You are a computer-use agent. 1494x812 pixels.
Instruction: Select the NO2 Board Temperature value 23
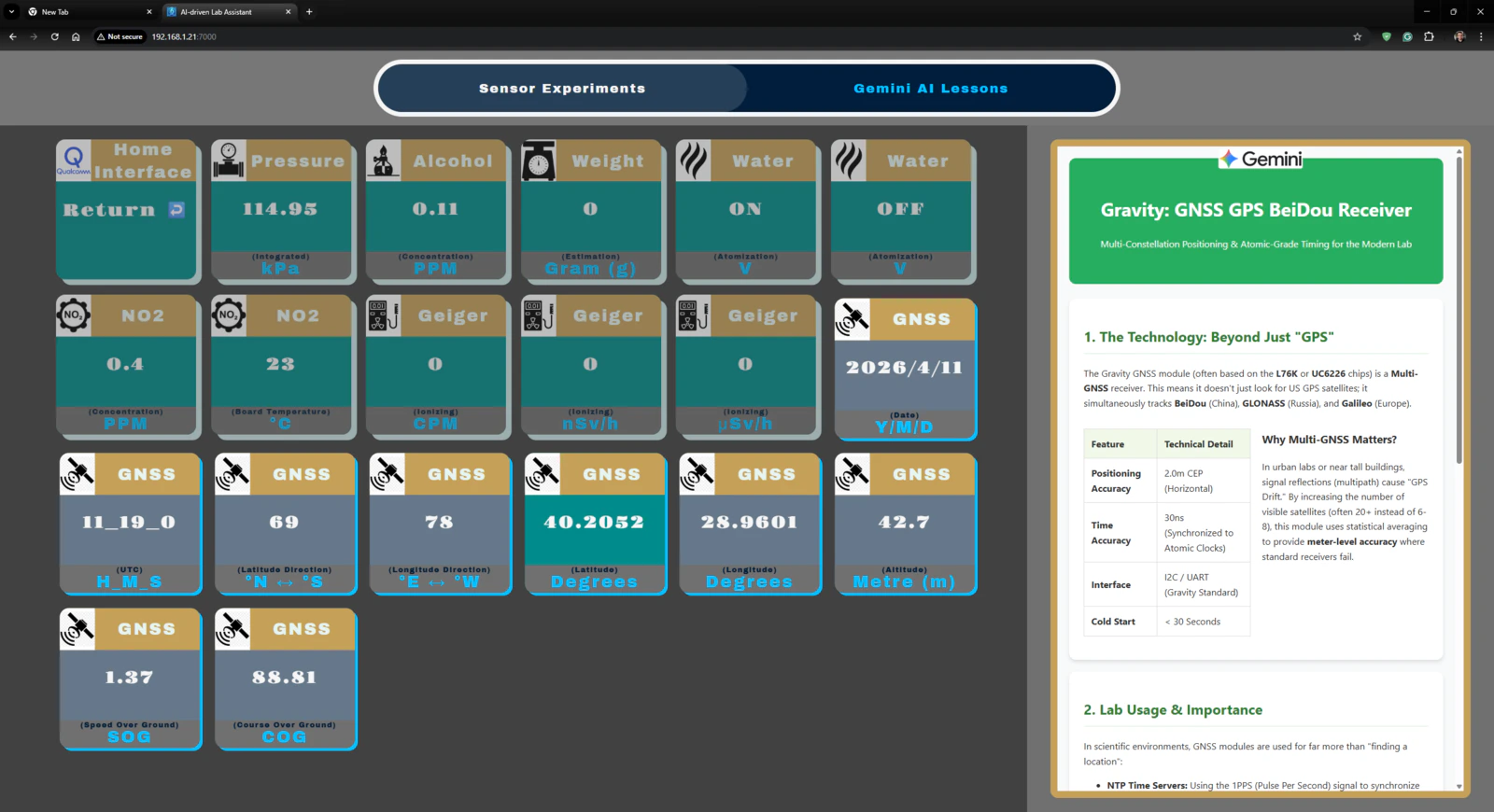point(280,364)
